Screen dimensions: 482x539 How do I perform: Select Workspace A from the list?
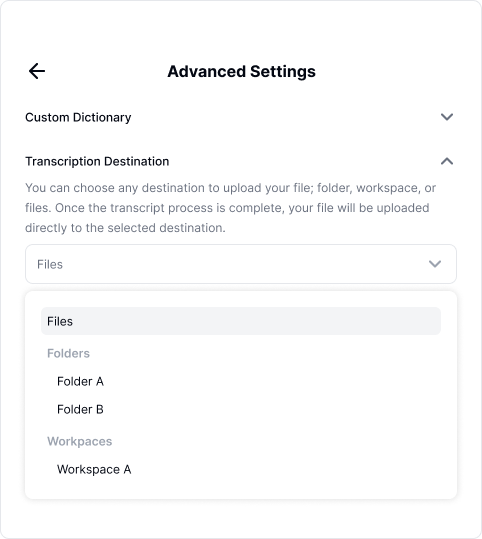94,469
